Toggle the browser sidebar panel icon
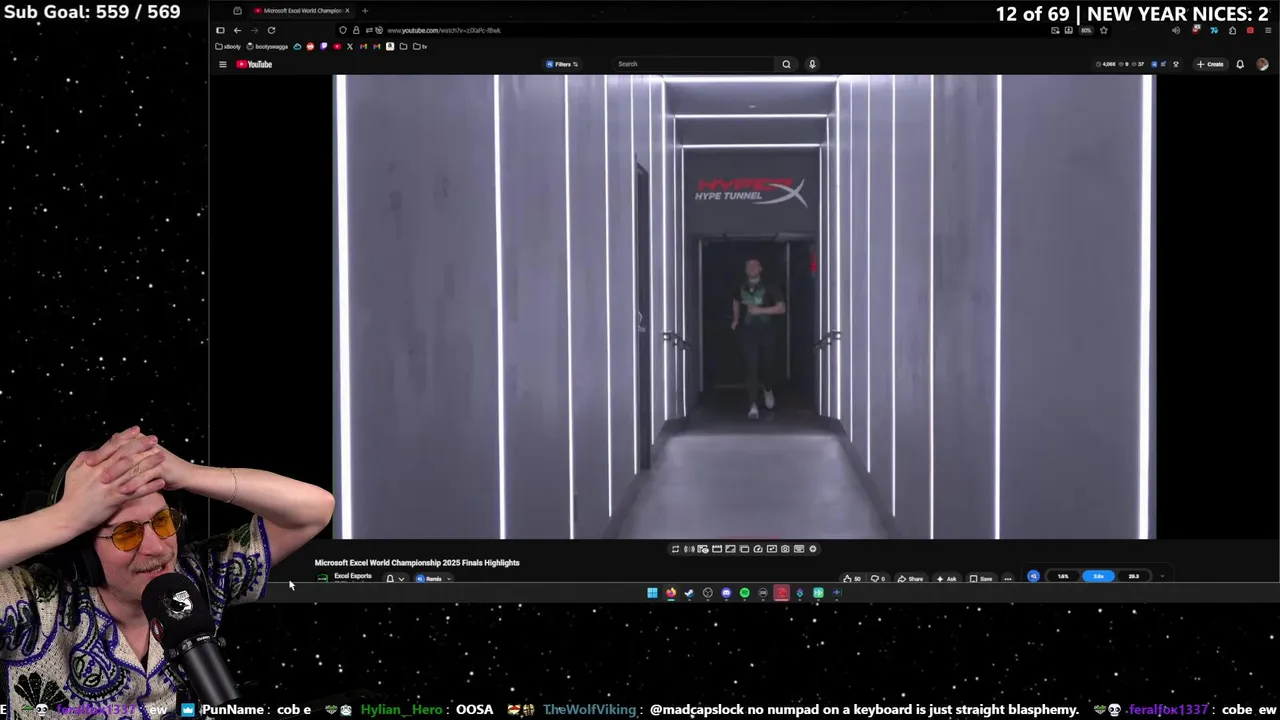This screenshot has height=720, width=1280. (x=220, y=30)
